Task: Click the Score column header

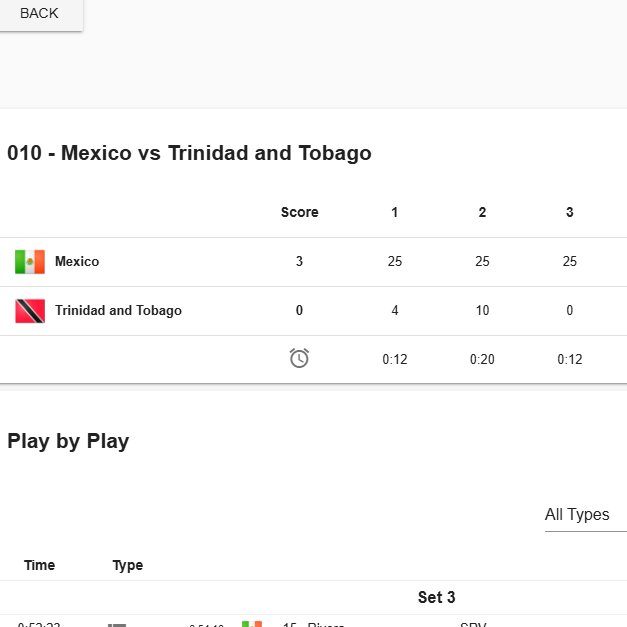Action: (300, 212)
